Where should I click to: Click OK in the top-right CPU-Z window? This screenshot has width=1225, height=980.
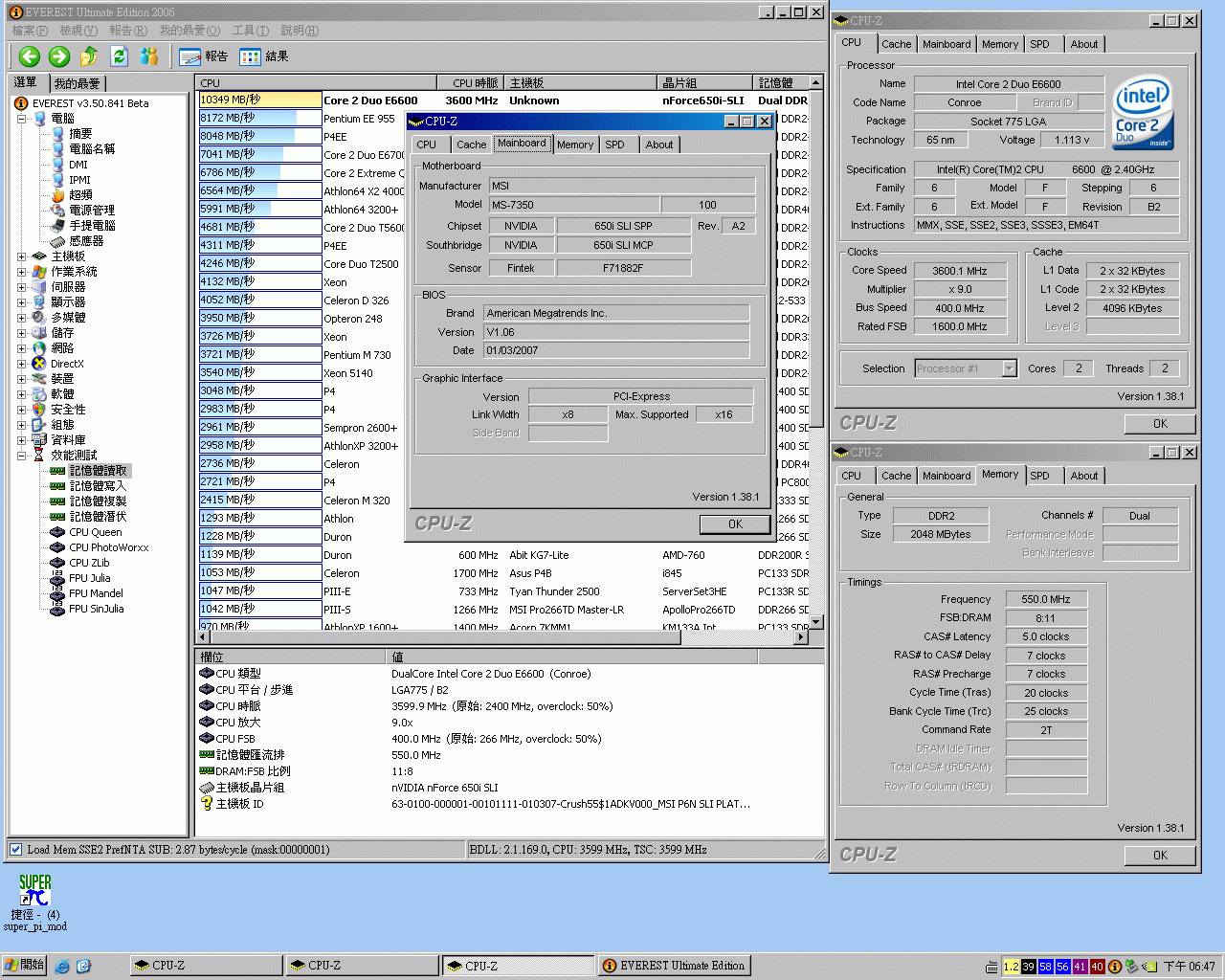click(1160, 423)
